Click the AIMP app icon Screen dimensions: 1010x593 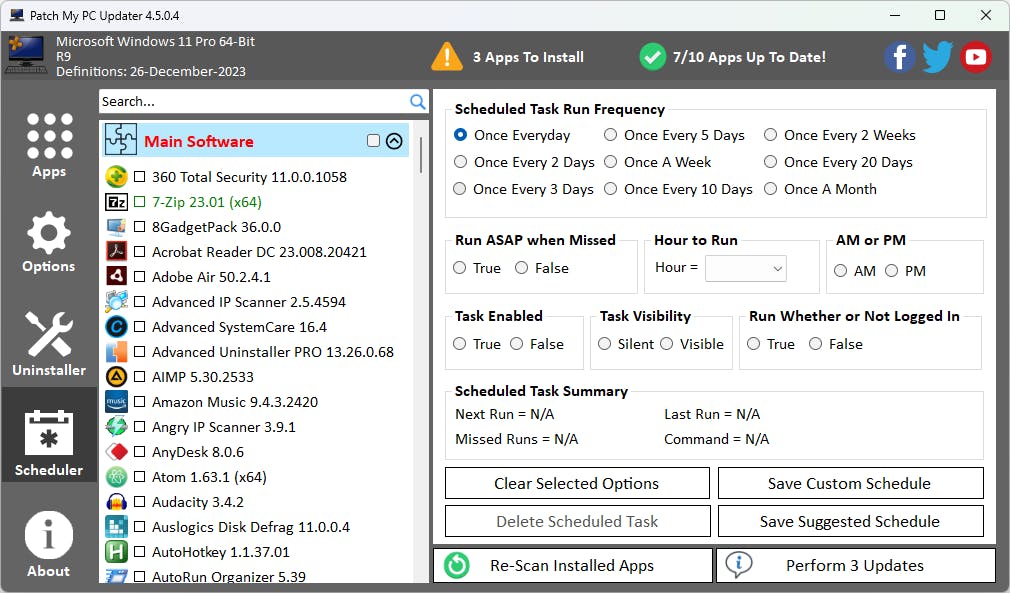tap(116, 377)
